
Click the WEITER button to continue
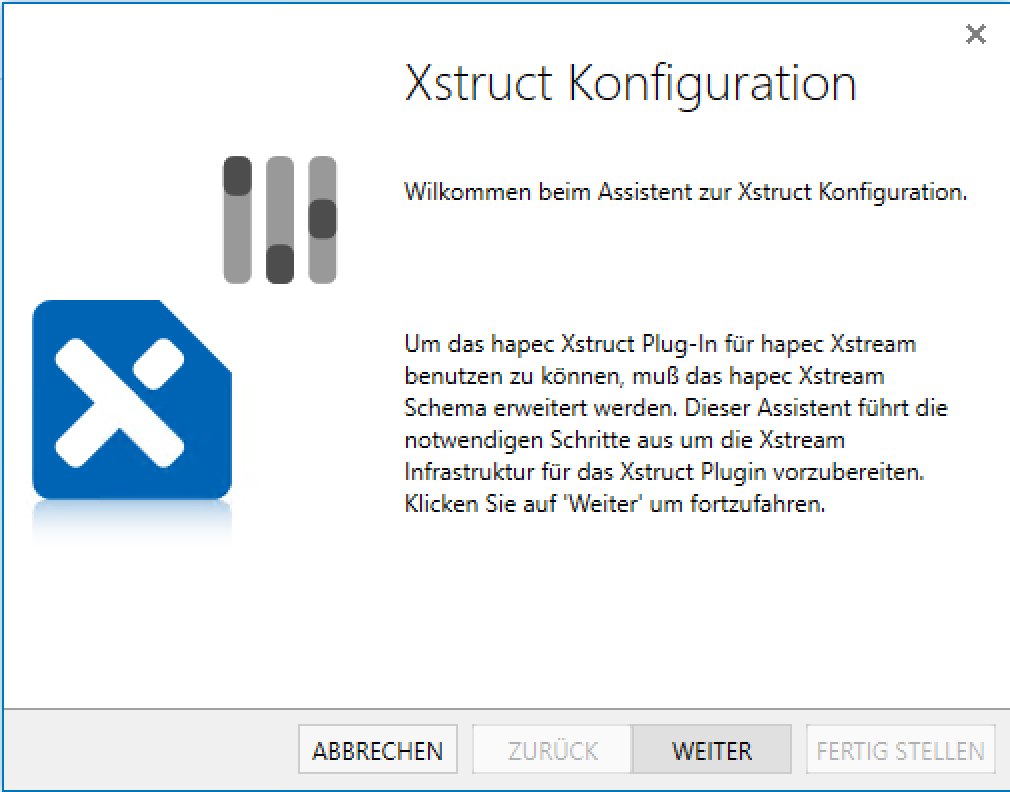(x=711, y=750)
